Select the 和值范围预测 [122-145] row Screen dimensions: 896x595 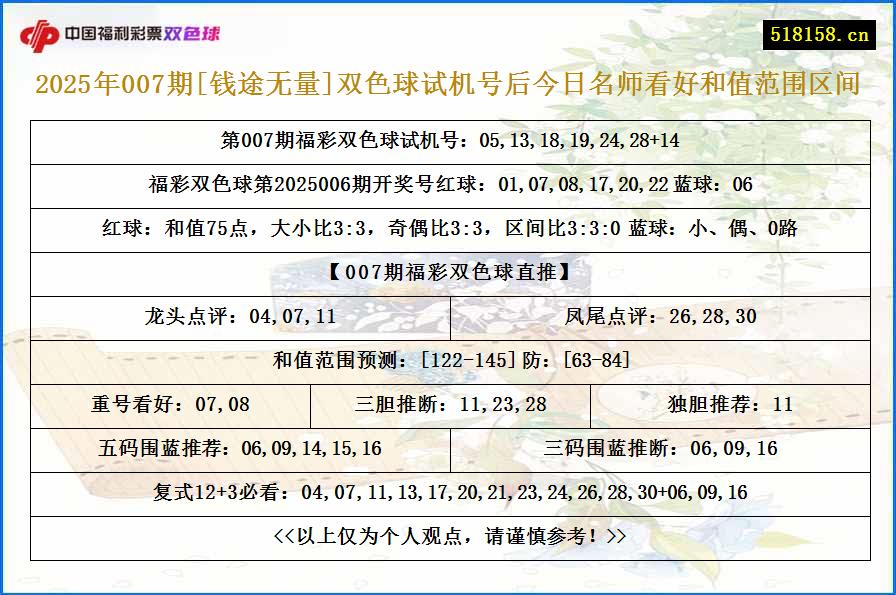[446, 362]
